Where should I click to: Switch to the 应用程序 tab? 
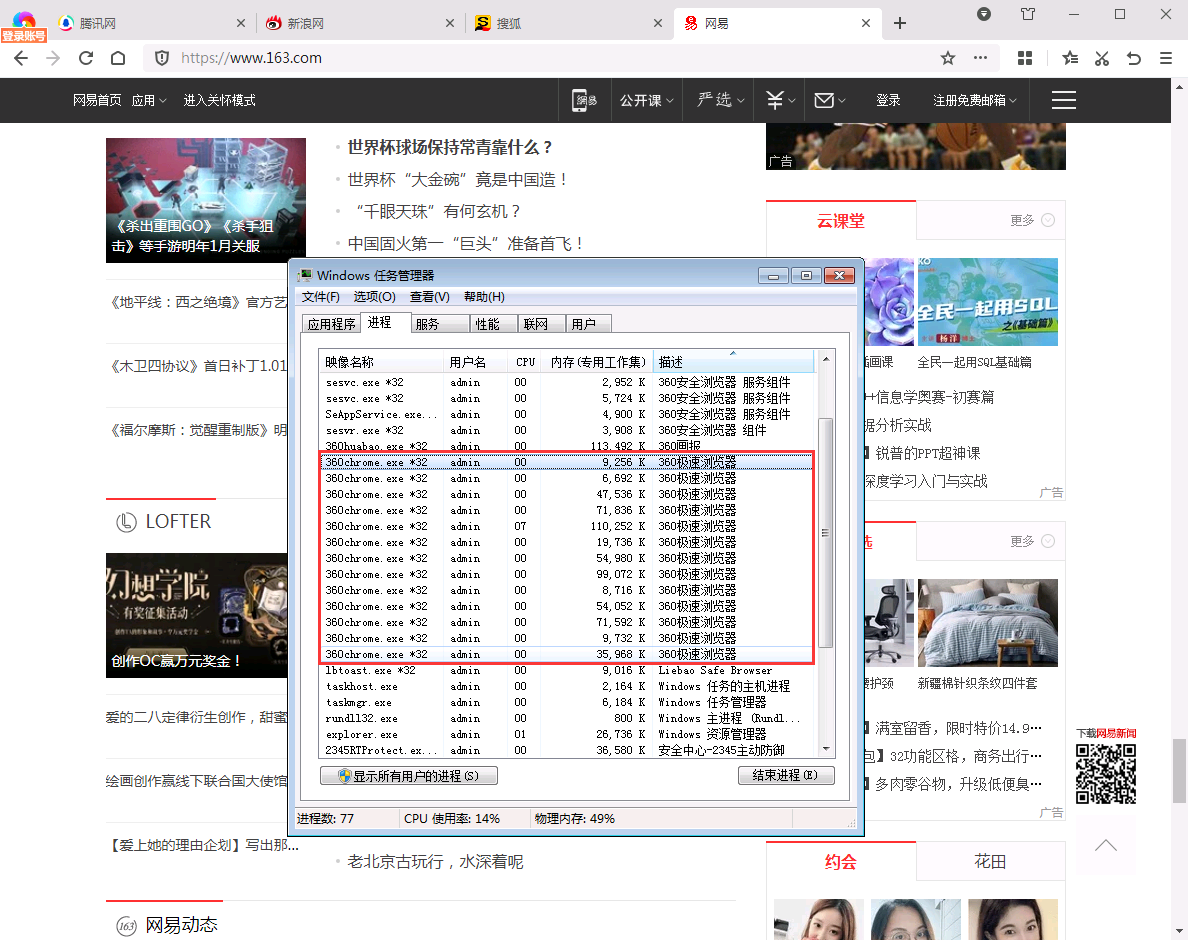[x=331, y=324]
